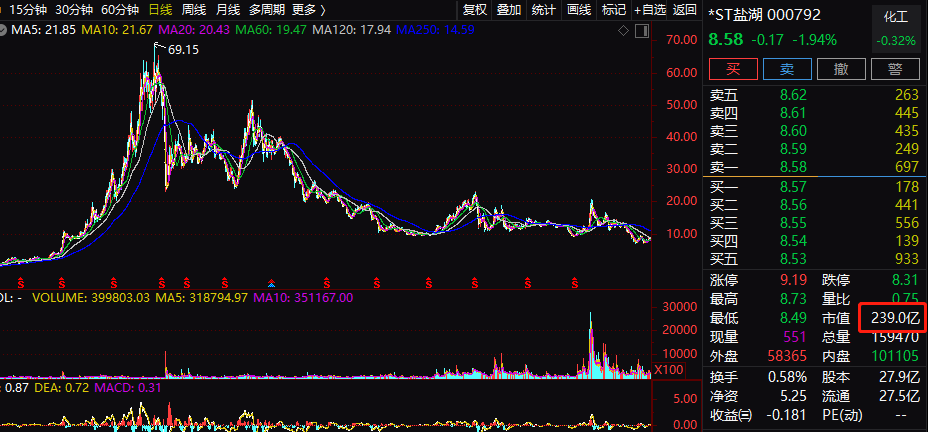
Task: Click the 撤 cancel order button
Action: pyautogui.click(x=841, y=69)
